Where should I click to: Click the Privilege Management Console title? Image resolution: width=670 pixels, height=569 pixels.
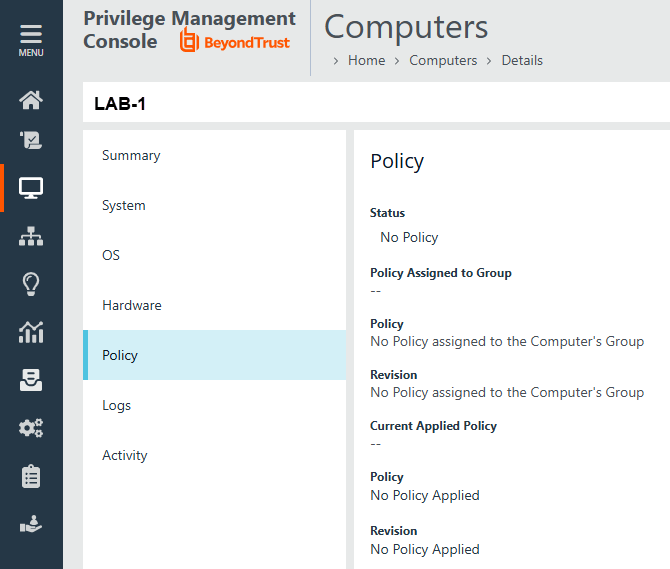(x=189, y=30)
